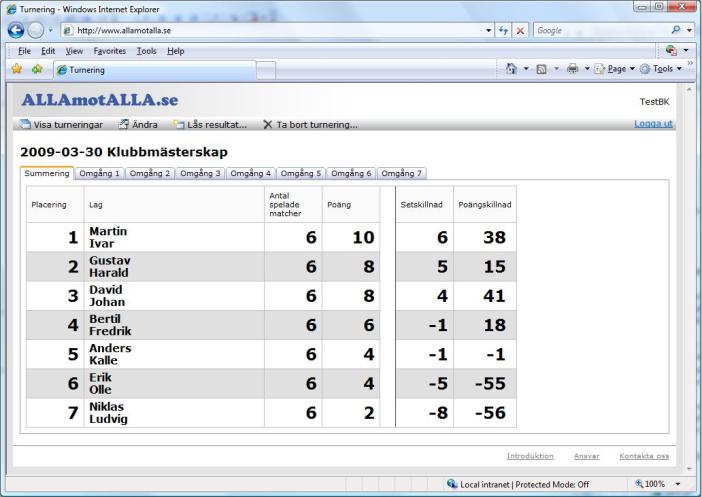The width and height of the screenshot is (702, 497).
Task: Click the address bar URL field
Action: [280, 31]
